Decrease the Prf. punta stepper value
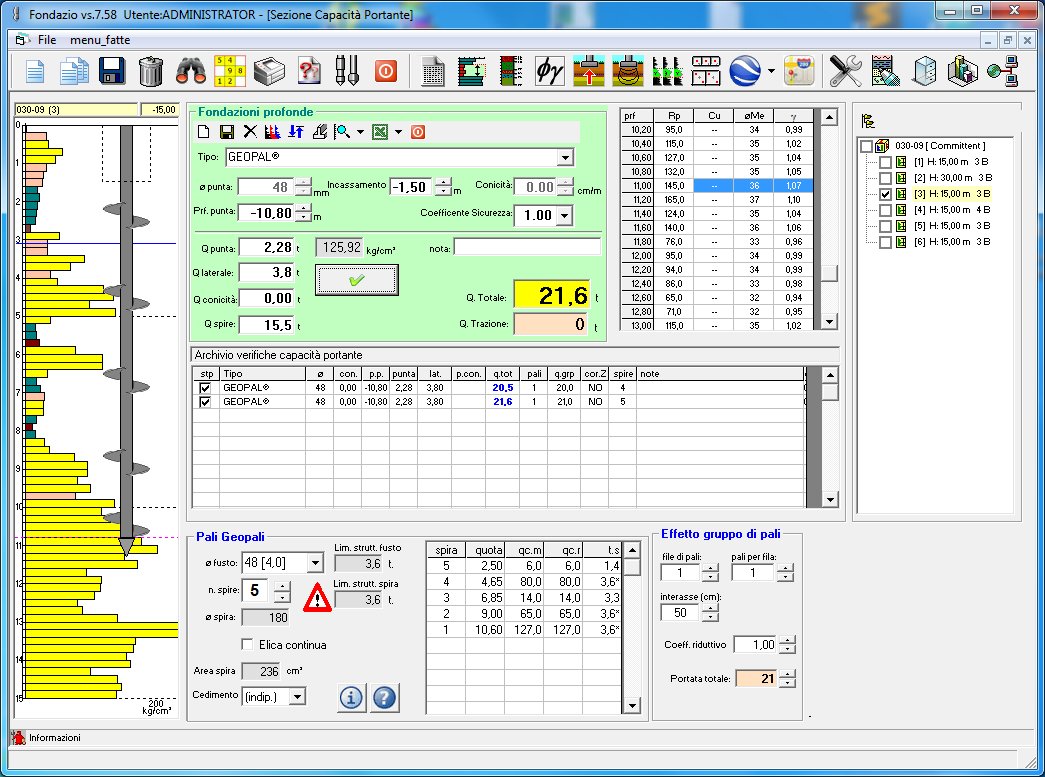Image resolution: width=1045 pixels, height=777 pixels. (303, 217)
